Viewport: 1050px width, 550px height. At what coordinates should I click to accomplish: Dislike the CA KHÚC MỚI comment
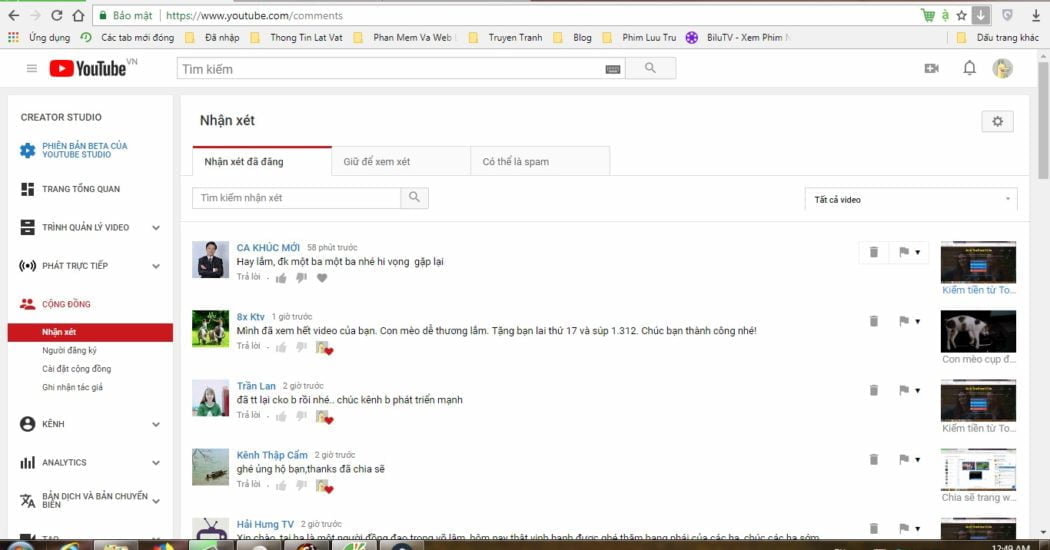(301, 277)
